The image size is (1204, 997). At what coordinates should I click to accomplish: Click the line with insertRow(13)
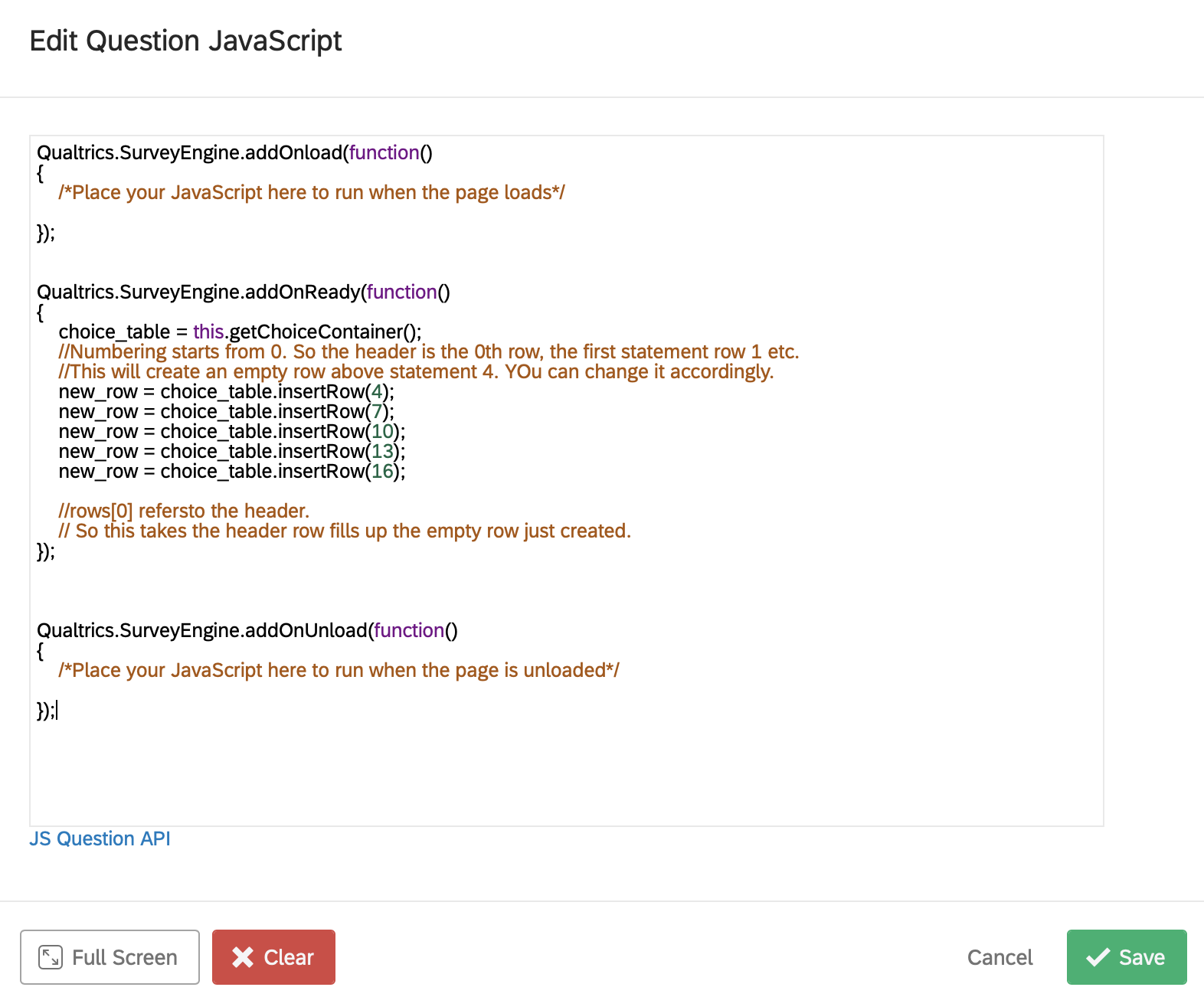232,451
